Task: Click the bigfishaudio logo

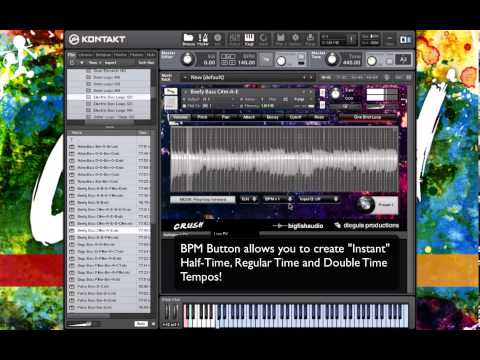Action: point(298,226)
